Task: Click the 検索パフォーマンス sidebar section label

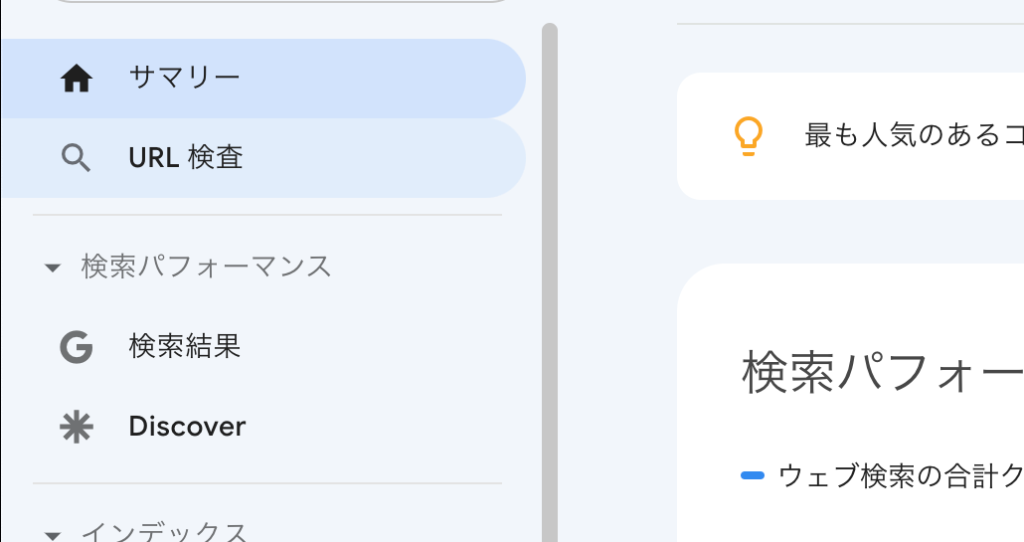Action: [206, 266]
